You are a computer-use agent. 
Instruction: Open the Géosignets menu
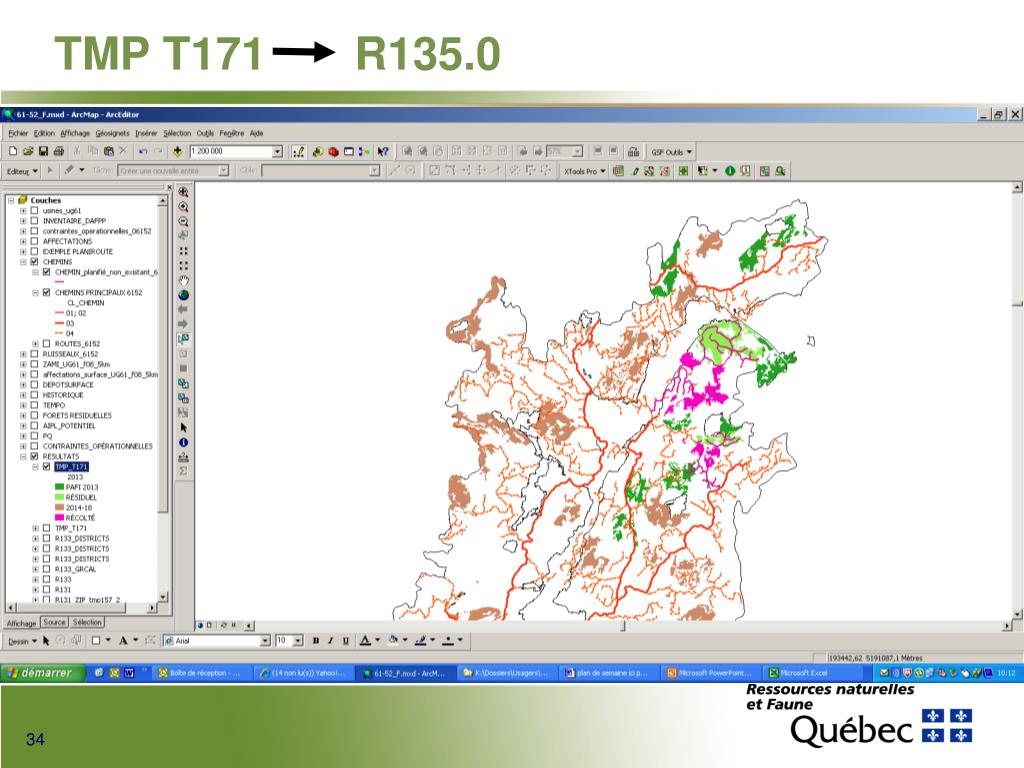pos(112,133)
